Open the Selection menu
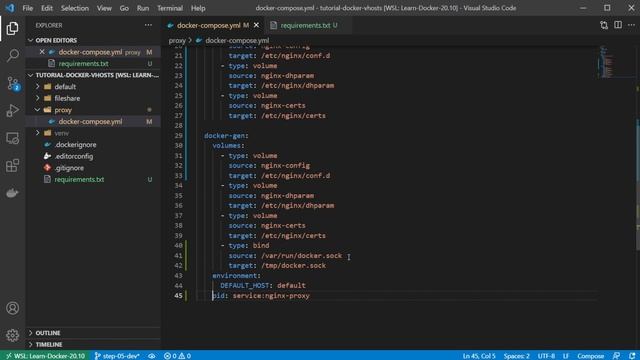This screenshot has height=360, width=640. [75, 8]
